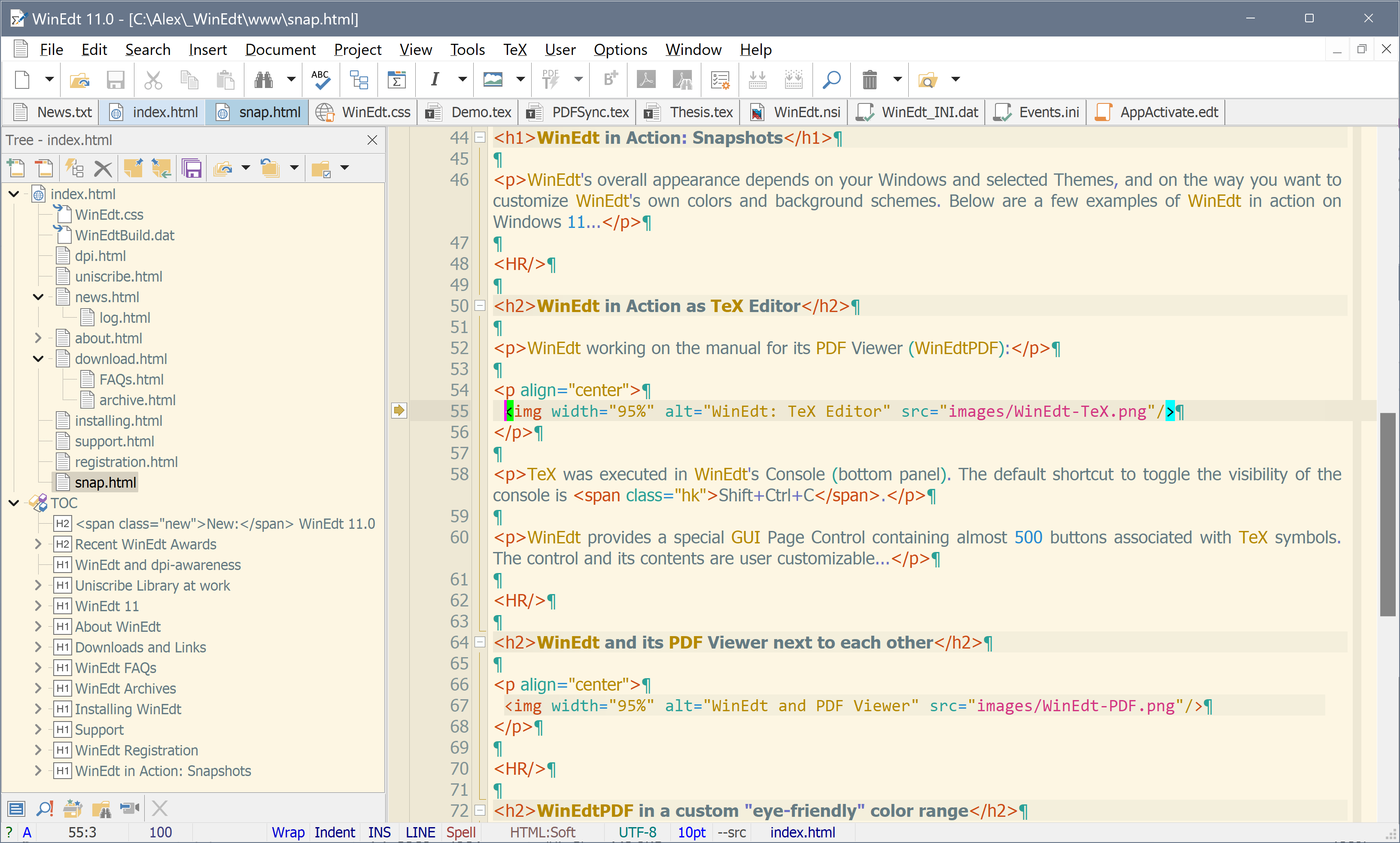Screen dimensions: 1400x843
Task: Click the italic I font icon
Action: [x=435, y=79]
